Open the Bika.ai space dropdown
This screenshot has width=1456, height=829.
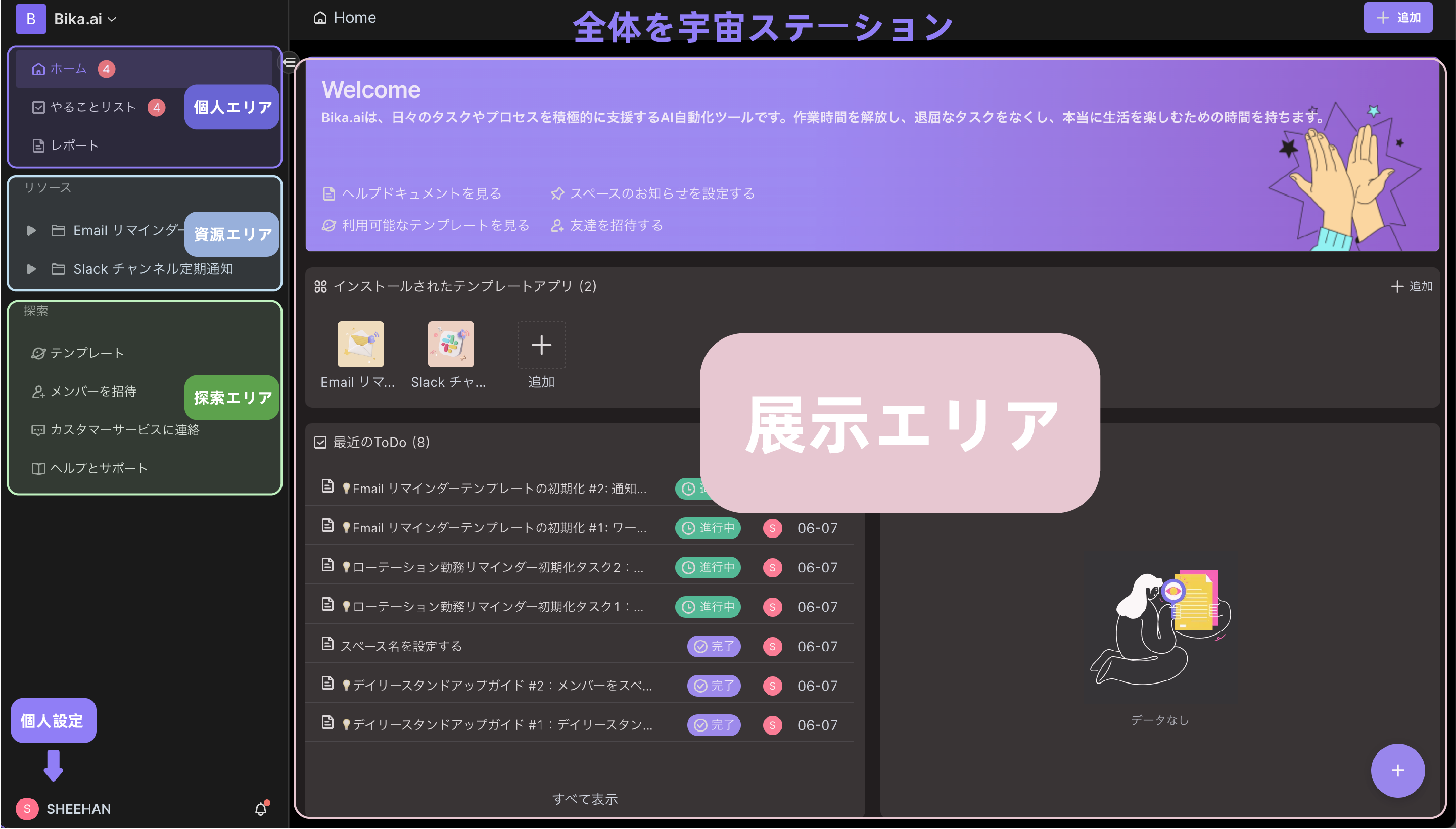click(85, 19)
